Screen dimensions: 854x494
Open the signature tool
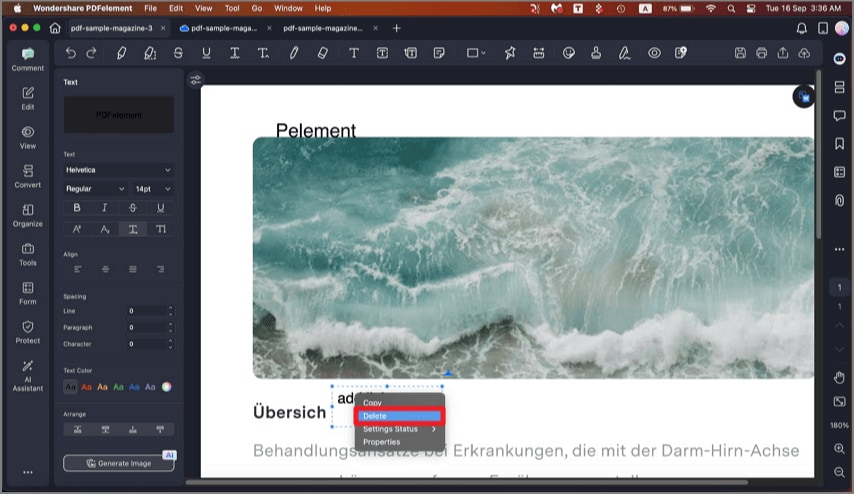click(x=624, y=53)
